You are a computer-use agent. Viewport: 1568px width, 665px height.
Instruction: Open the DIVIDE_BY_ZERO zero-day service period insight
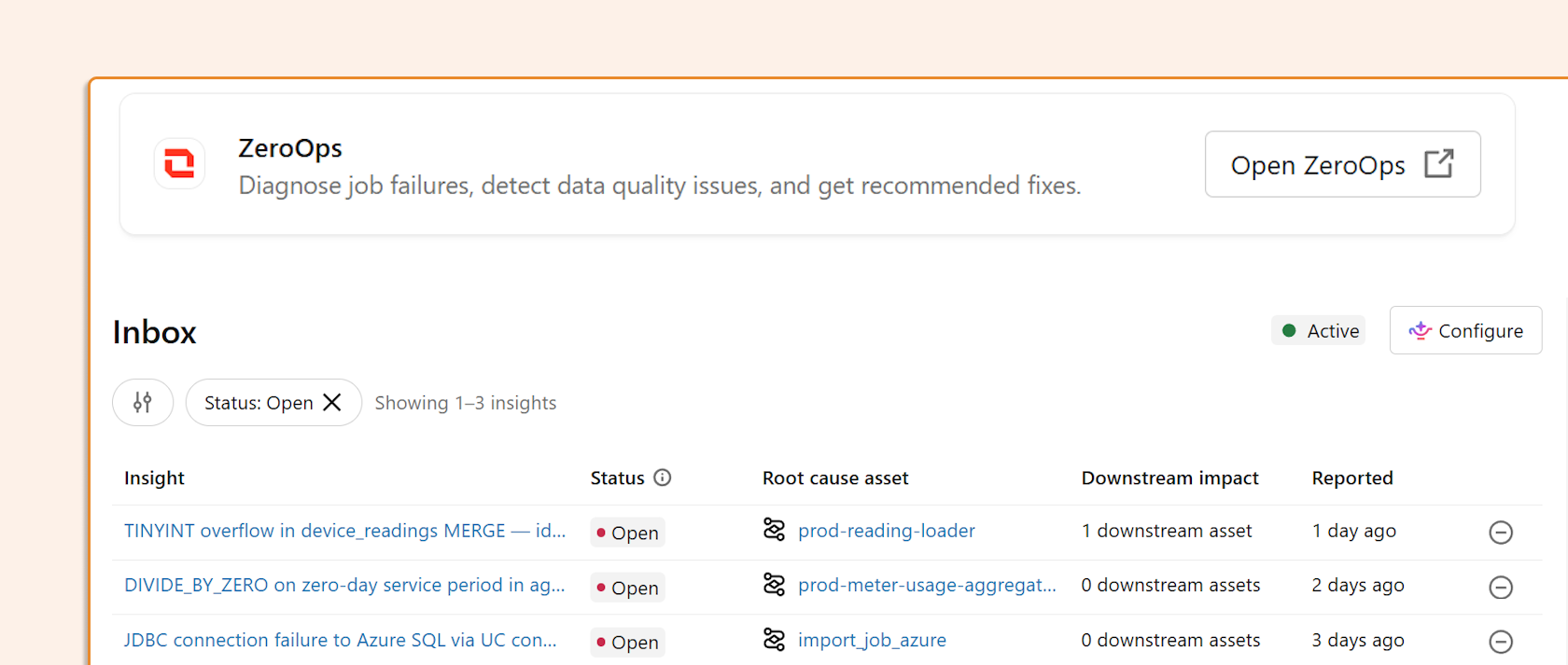click(x=344, y=585)
